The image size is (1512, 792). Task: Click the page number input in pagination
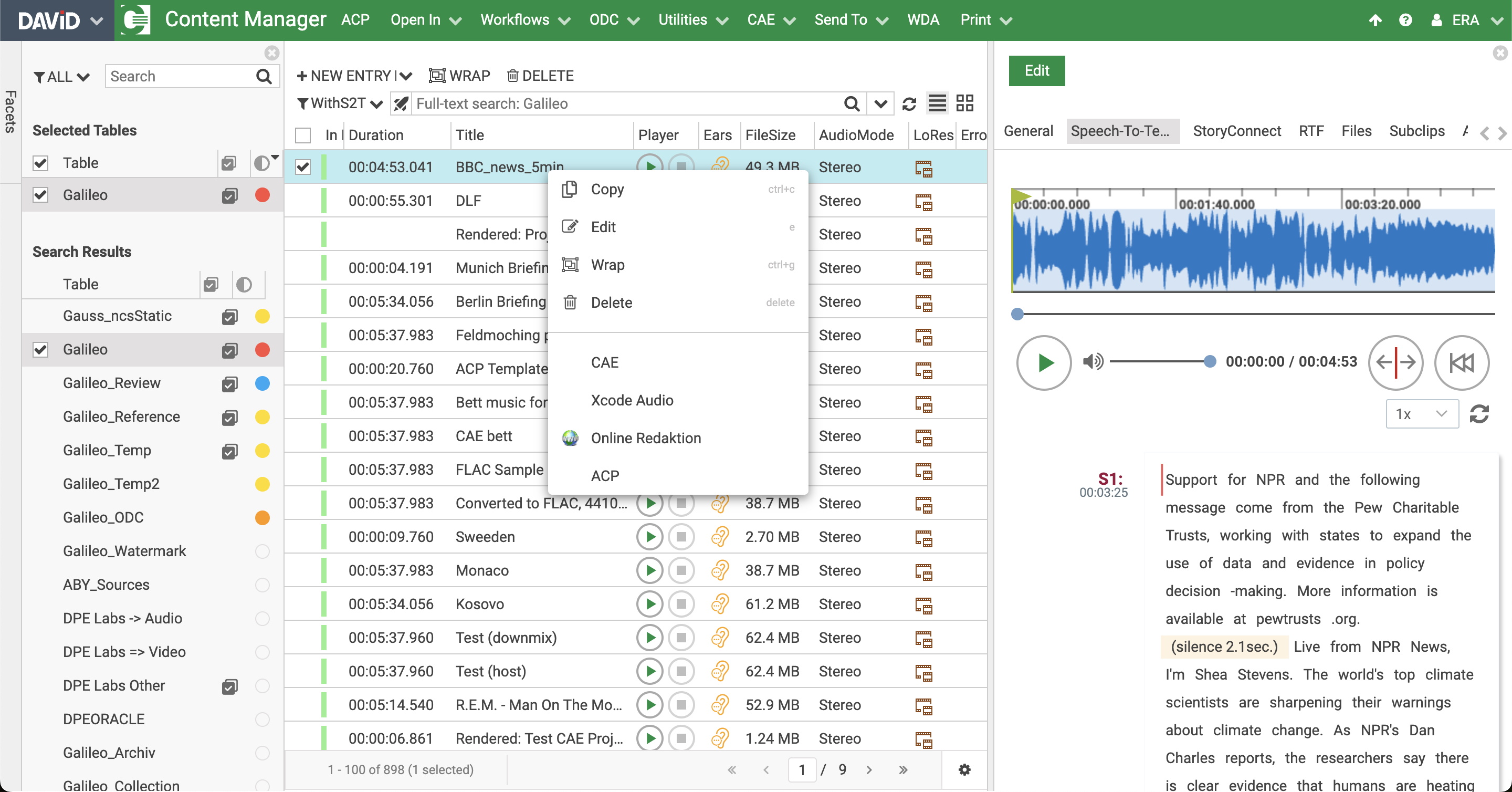(802, 770)
